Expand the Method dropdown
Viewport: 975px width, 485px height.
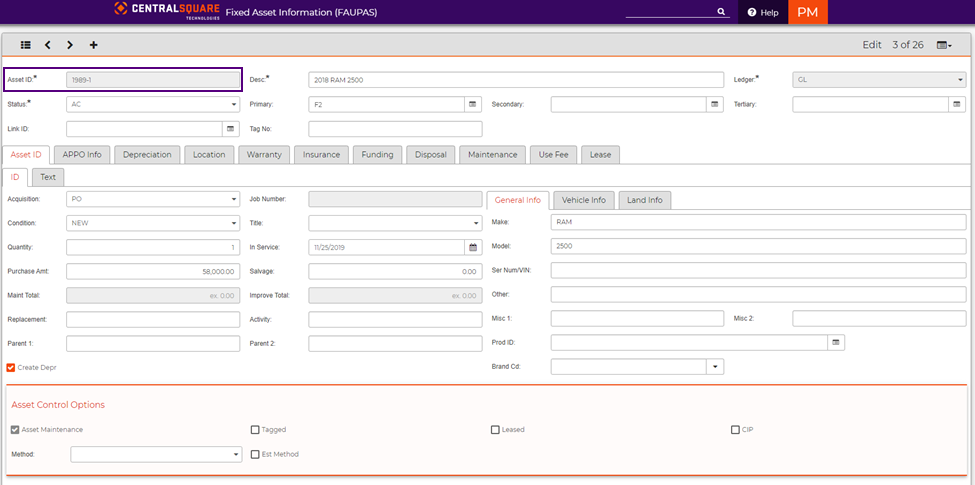click(x=236, y=455)
